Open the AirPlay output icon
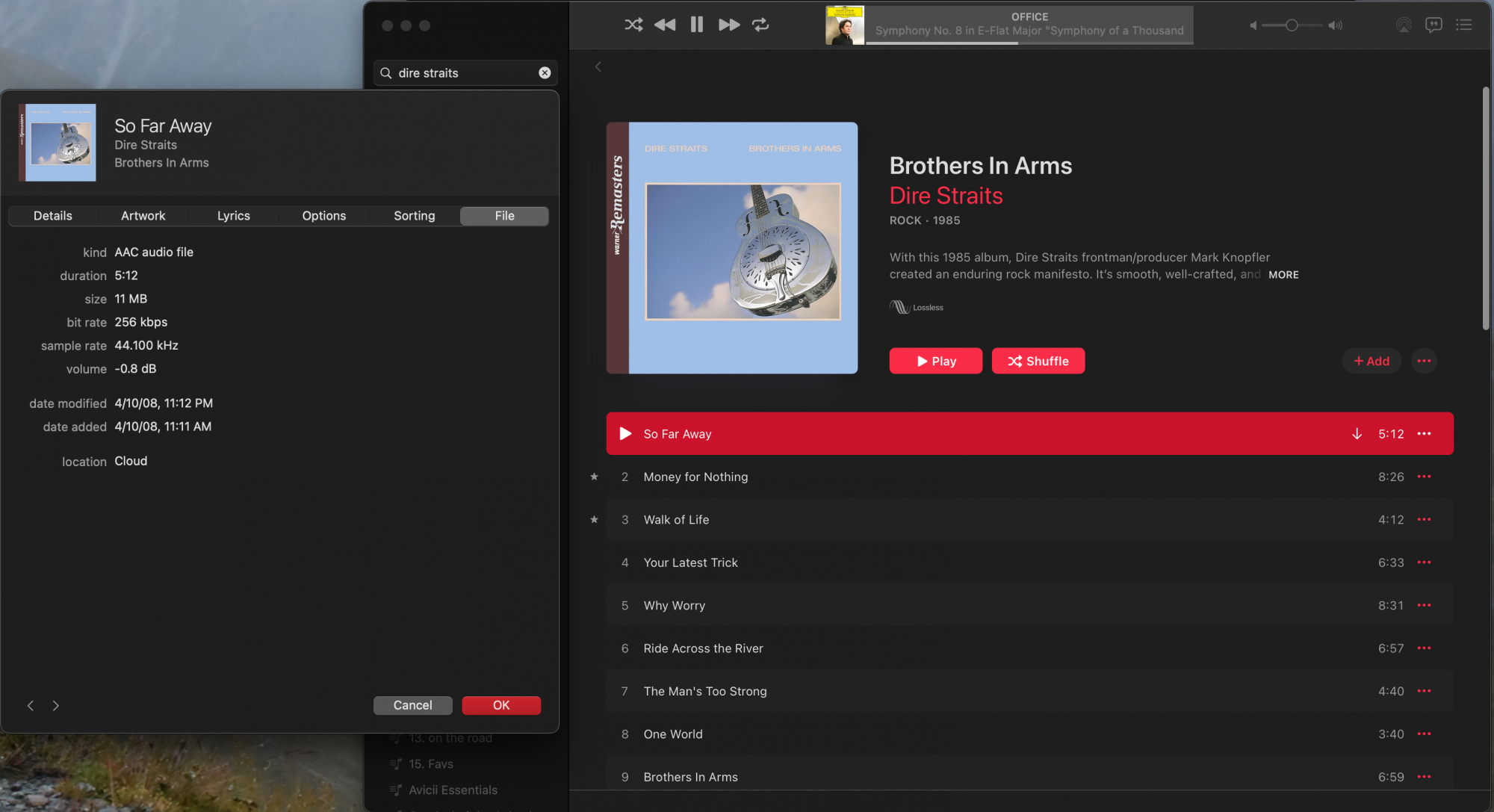Viewport: 1494px width, 812px height. (1404, 25)
